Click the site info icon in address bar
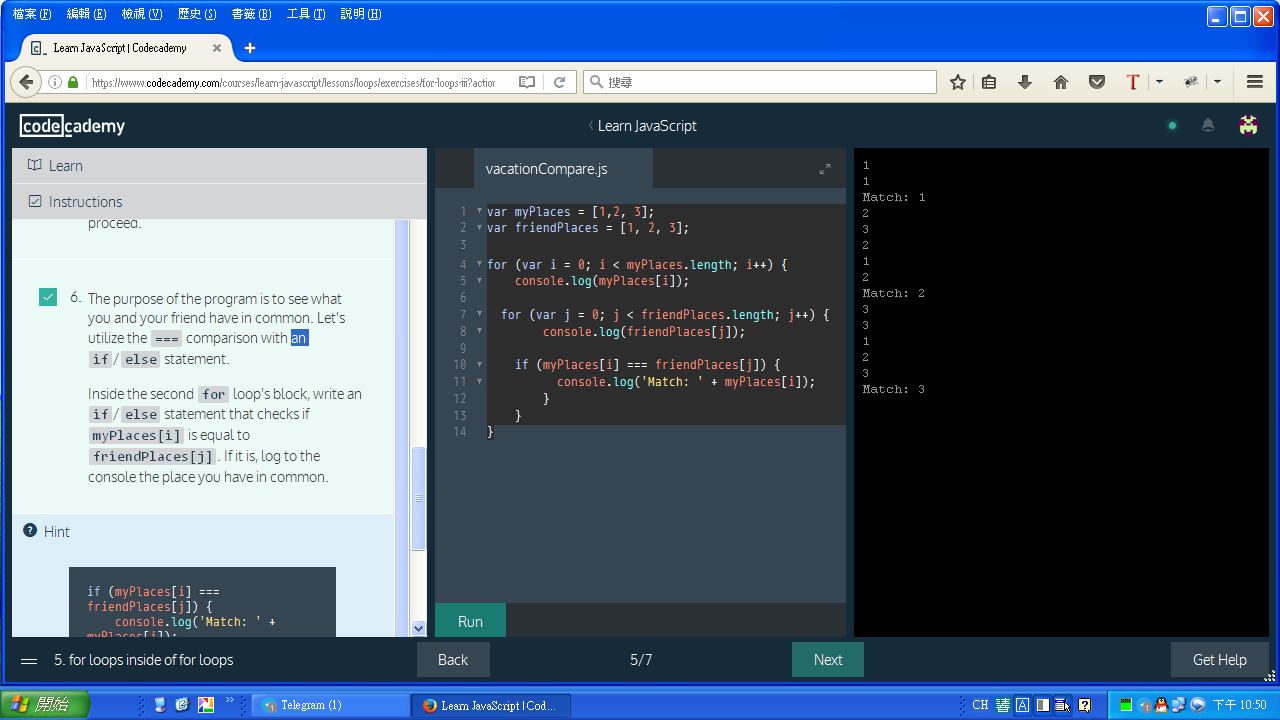Image resolution: width=1280 pixels, height=720 pixels. 55,82
